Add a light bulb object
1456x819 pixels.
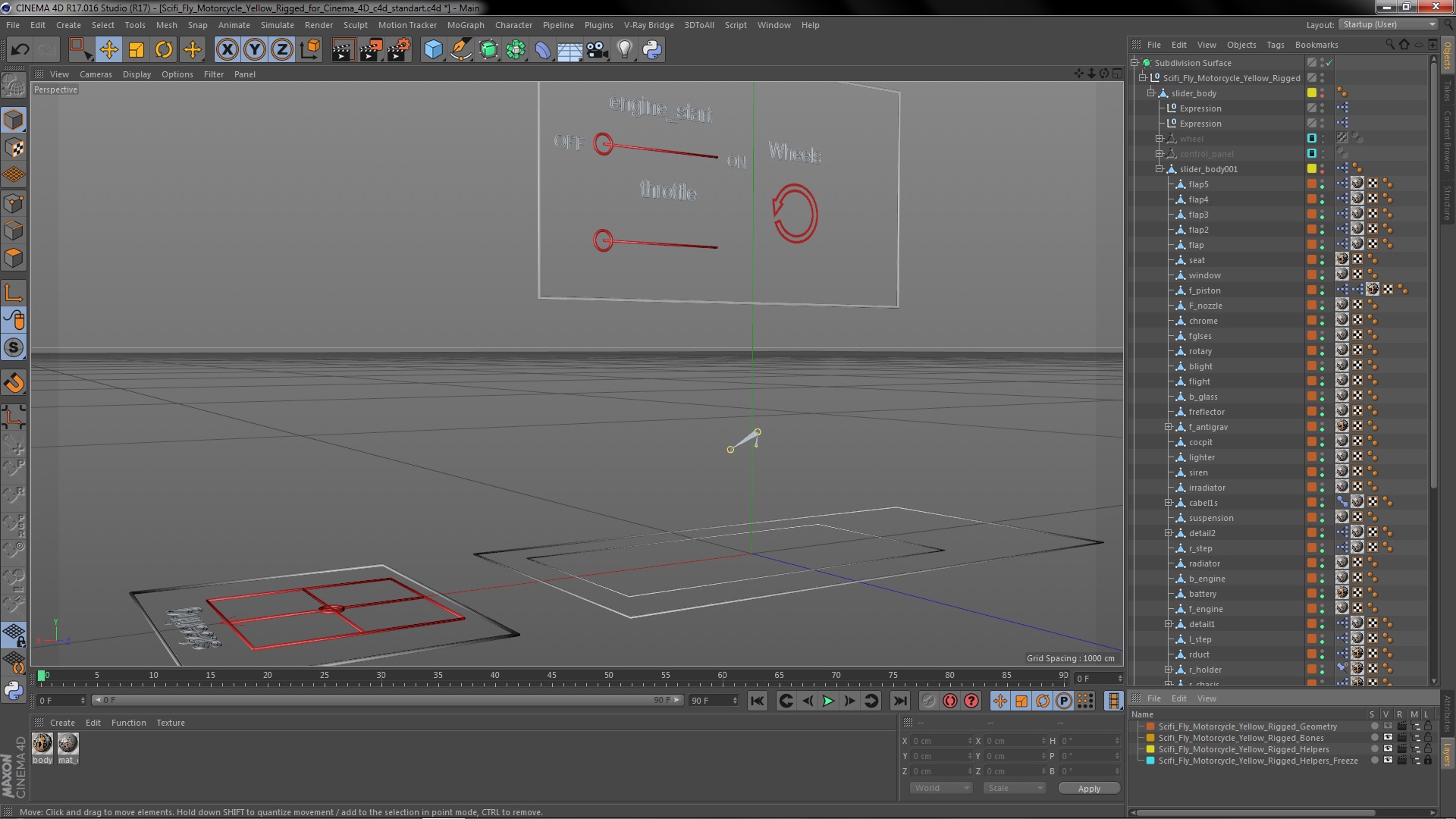click(x=625, y=50)
